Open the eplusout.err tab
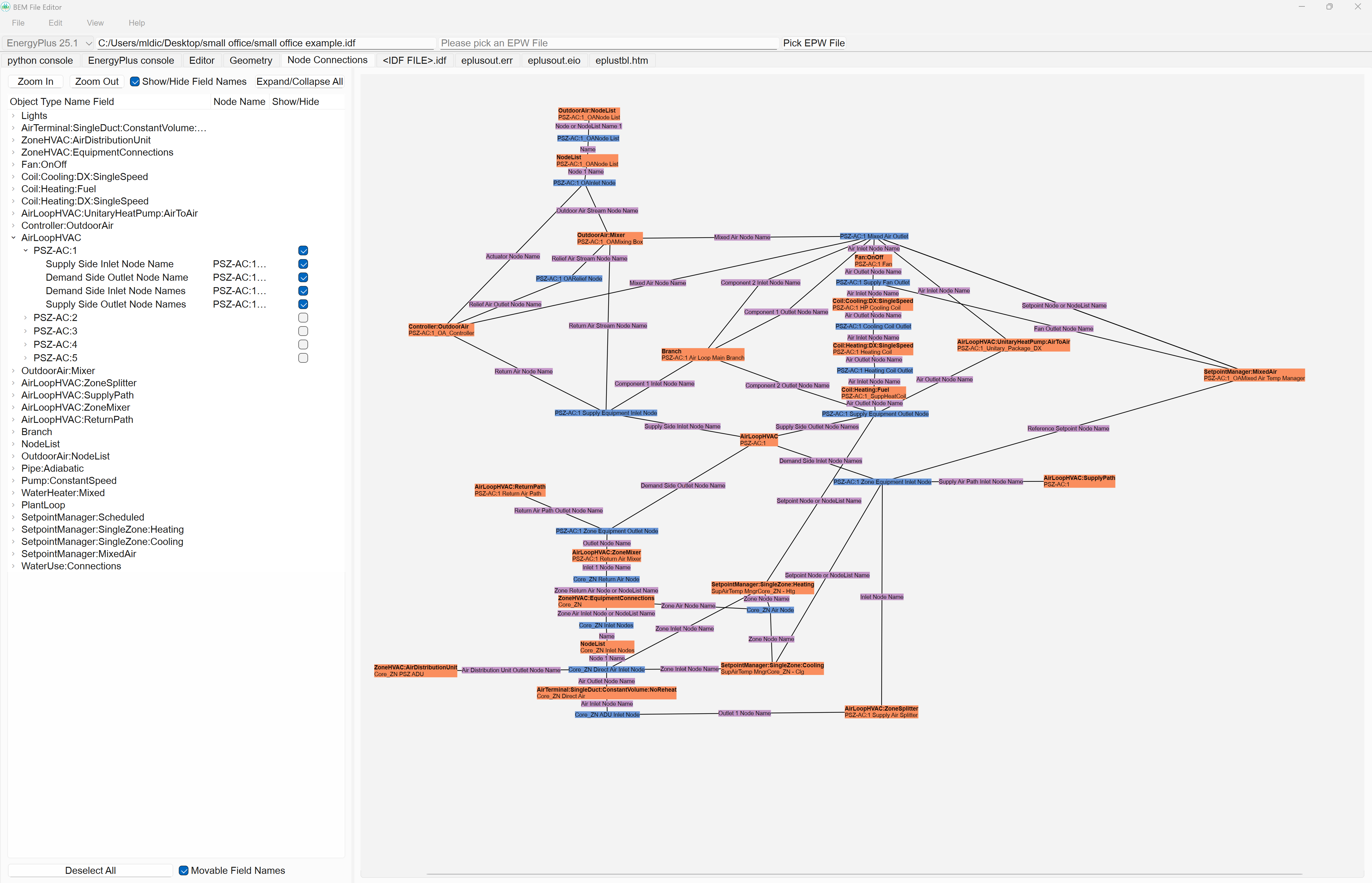This screenshot has height=883, width=1372. 487,60
